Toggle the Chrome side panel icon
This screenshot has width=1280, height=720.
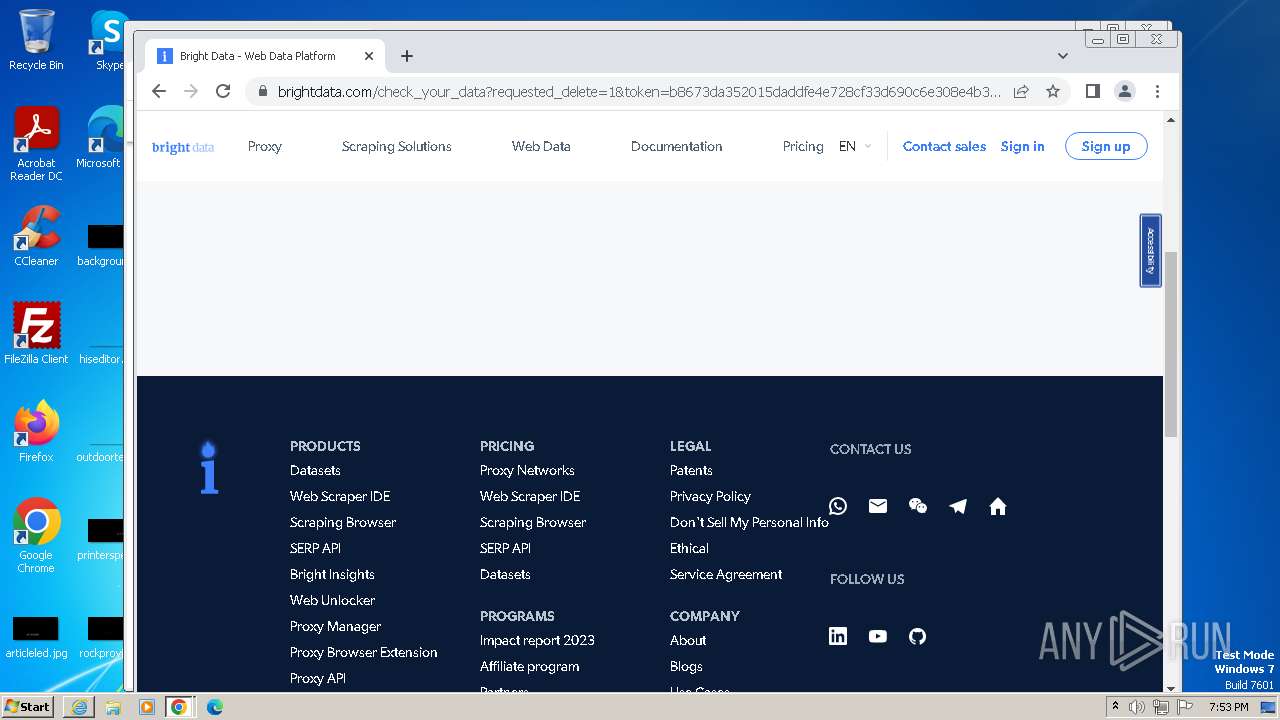coord(1093,91)
